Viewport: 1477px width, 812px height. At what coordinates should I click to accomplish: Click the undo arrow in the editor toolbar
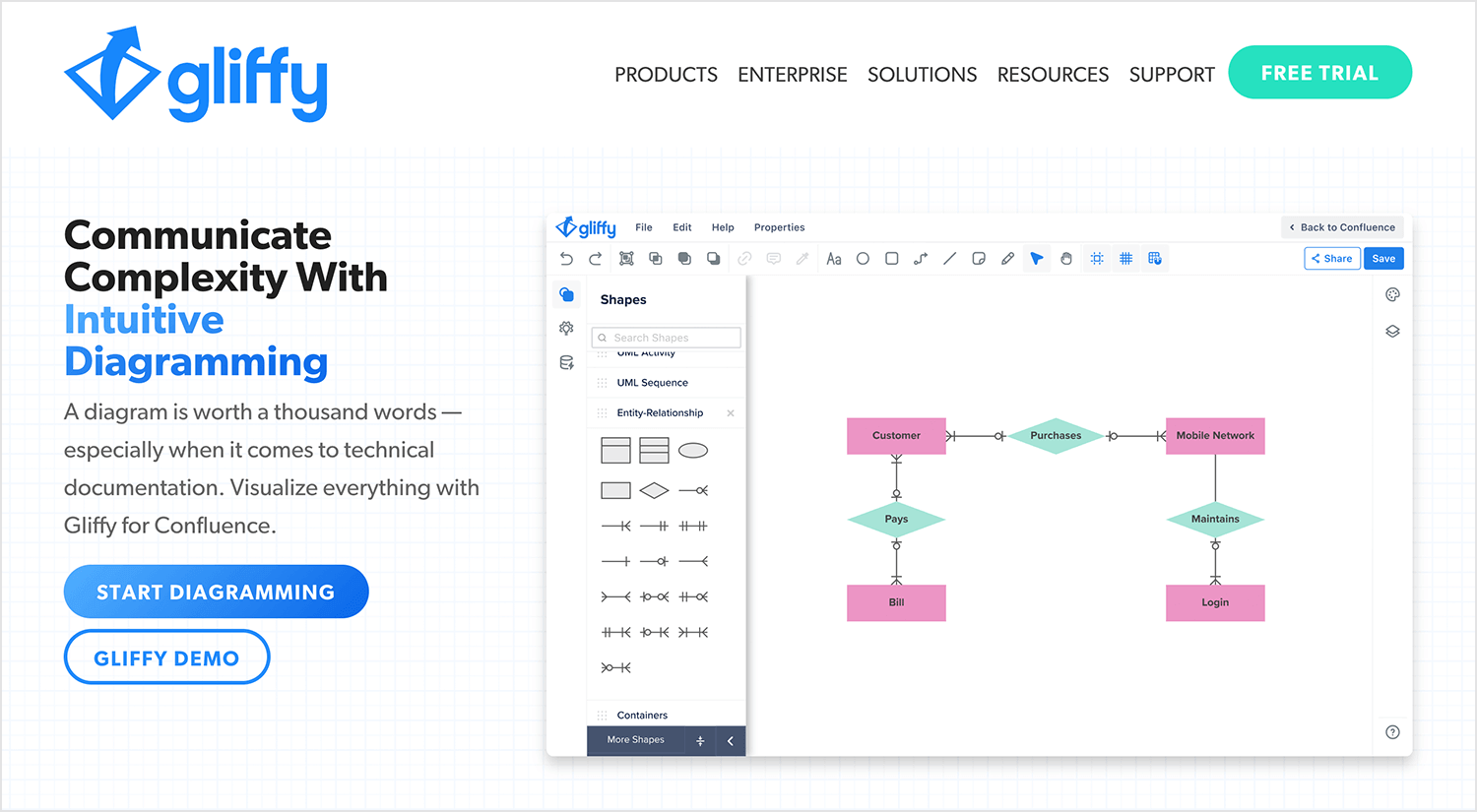click(x=566, y=259)
